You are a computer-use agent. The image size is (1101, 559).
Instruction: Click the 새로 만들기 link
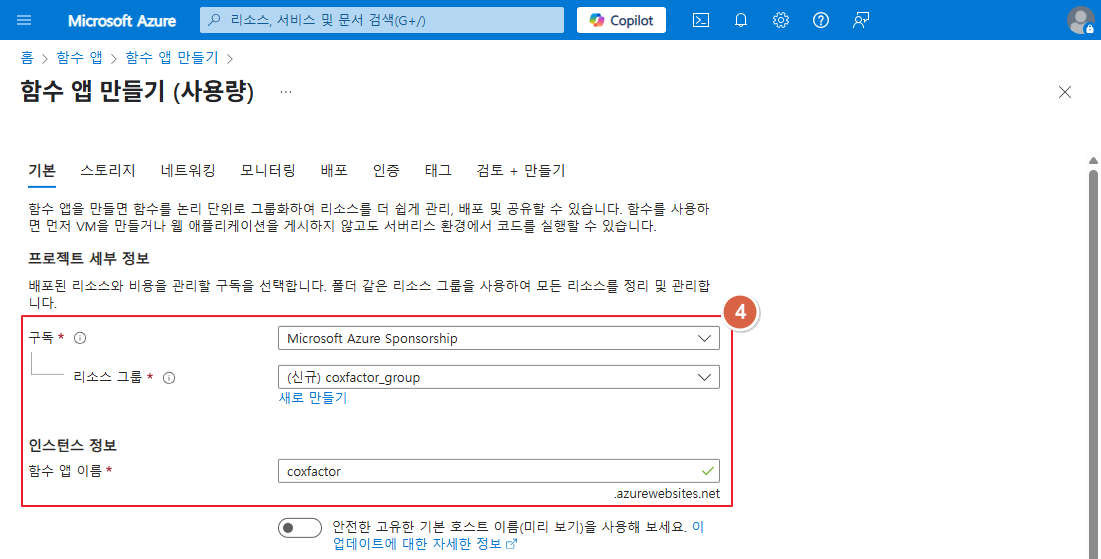(x=313, y=398)
